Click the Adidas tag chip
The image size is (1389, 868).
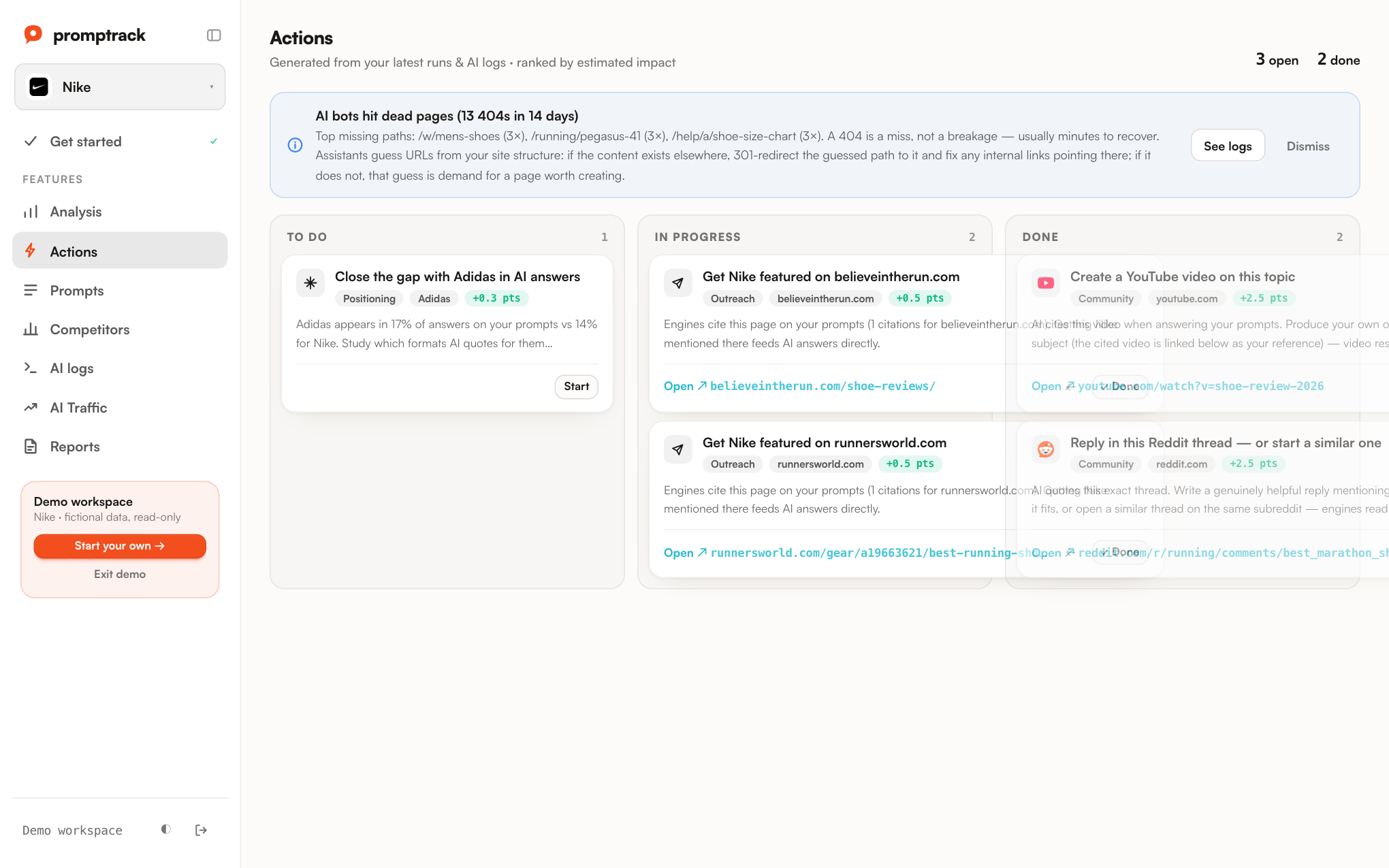point(434,298)
